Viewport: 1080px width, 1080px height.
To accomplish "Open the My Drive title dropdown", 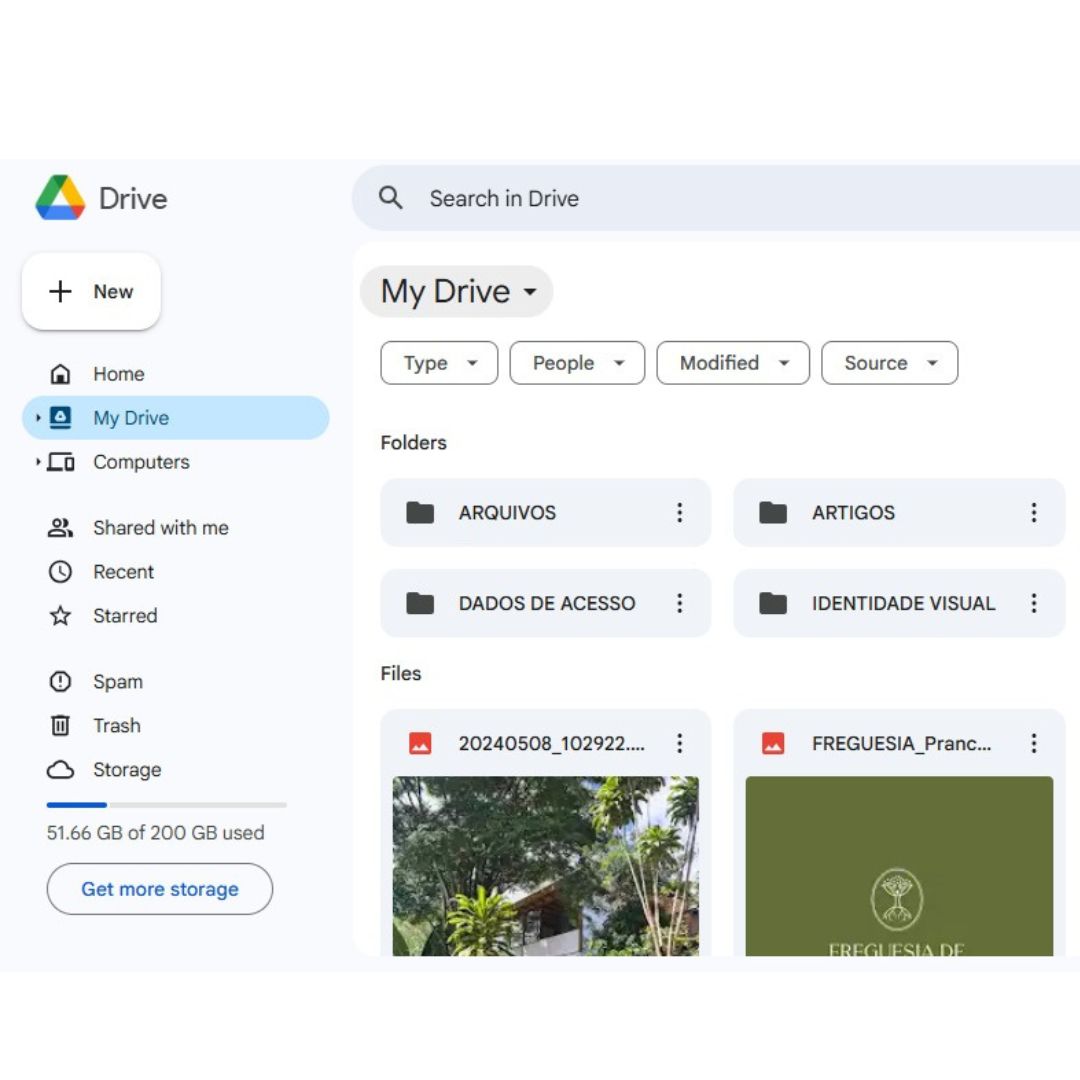I will [457, 291].
